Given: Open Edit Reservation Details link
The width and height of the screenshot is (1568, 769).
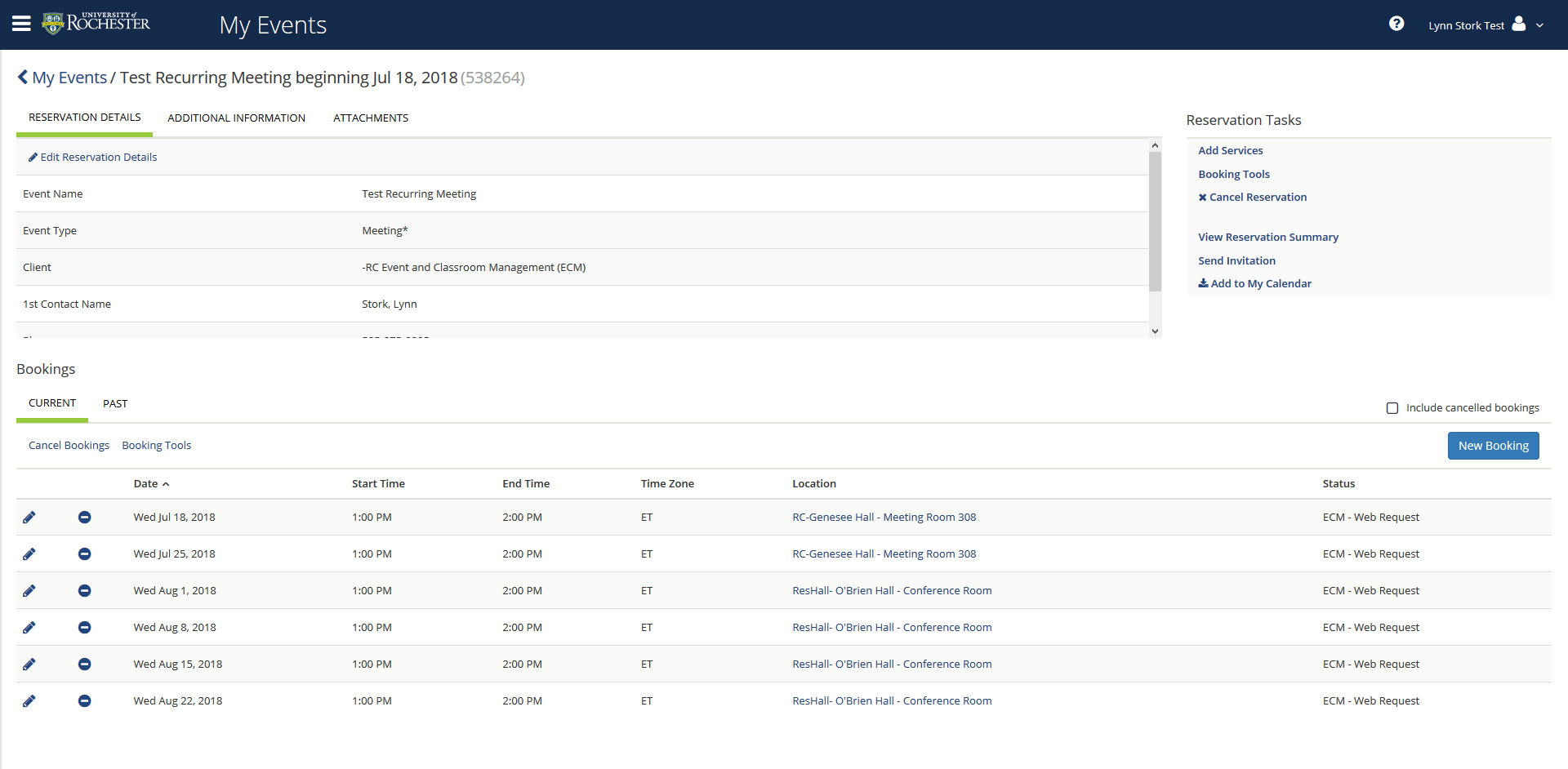Looking at the screenshot, I should [92, 157].
